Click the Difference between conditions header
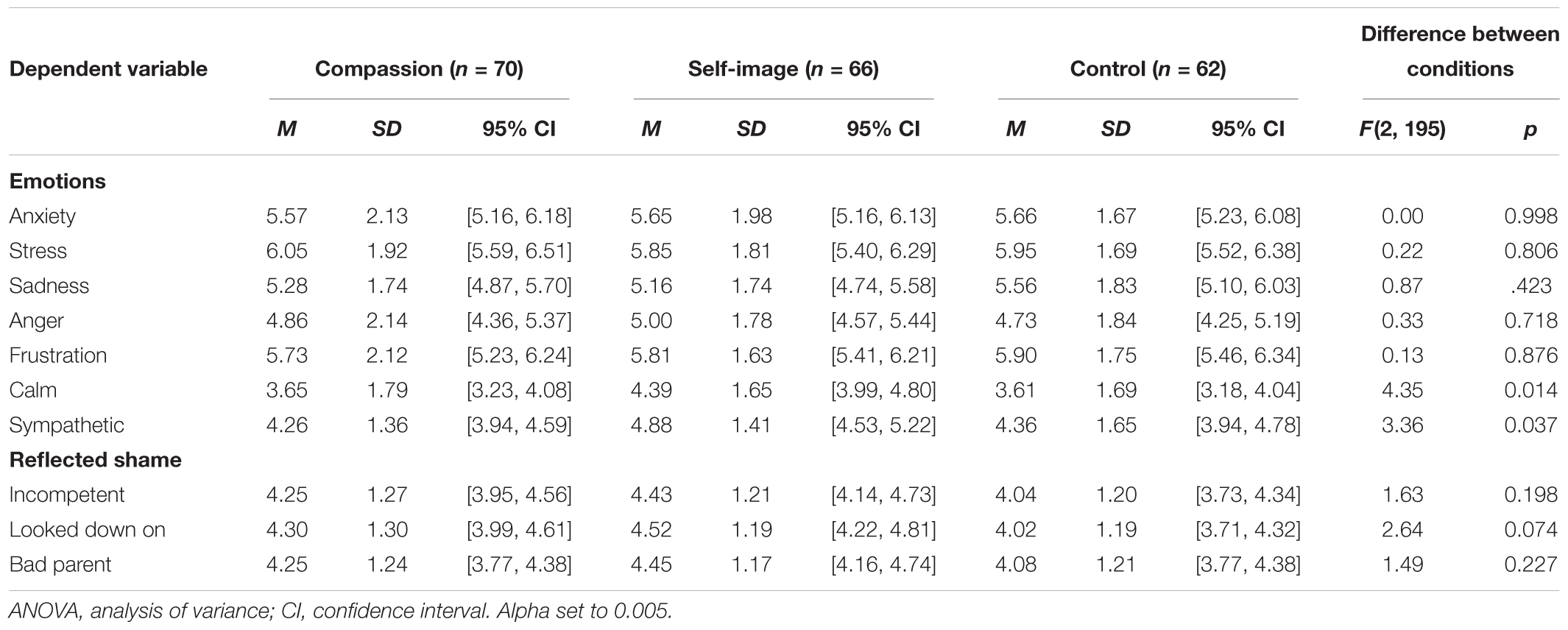Screen dimensions: 1568x630 point(1460,52)
